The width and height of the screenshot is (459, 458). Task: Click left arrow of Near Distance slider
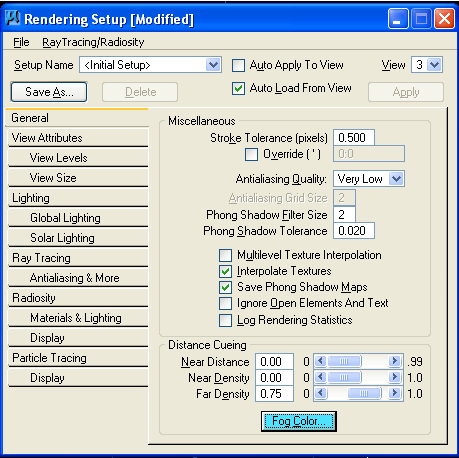point(321,361)
